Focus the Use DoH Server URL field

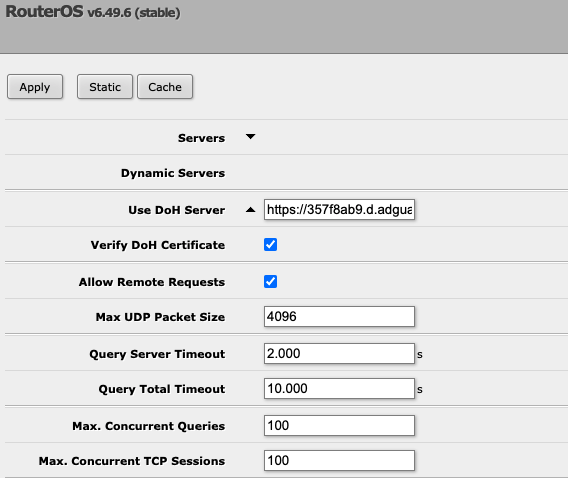(x=339, y=209)
